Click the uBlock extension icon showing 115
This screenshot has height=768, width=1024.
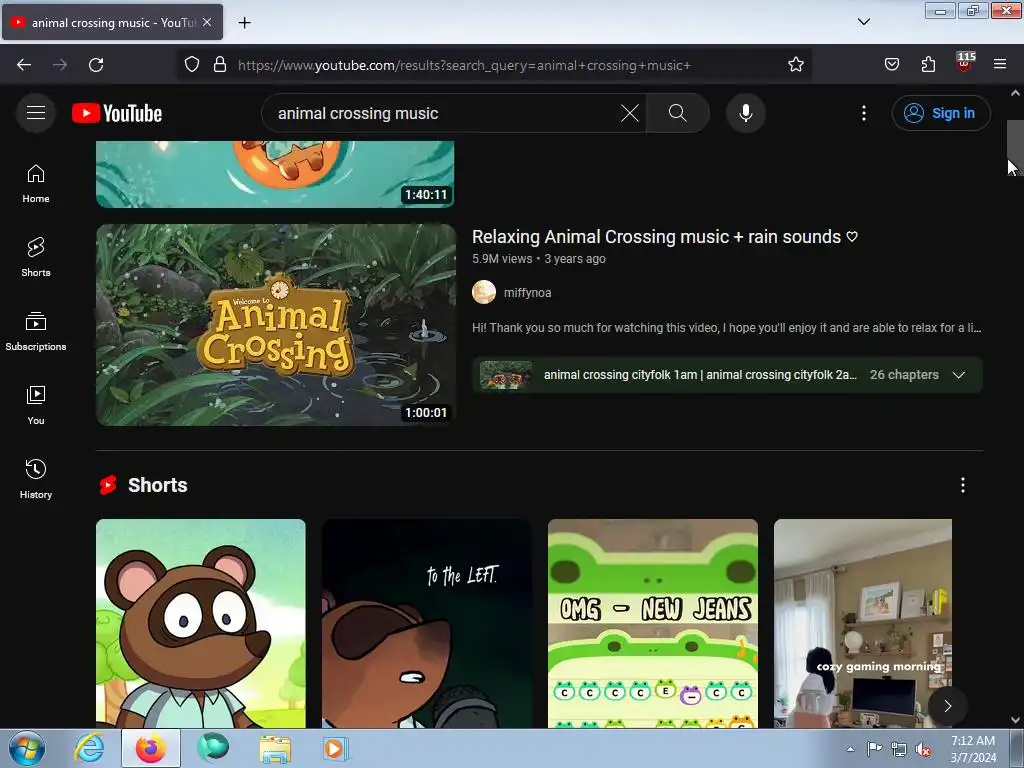965,63
